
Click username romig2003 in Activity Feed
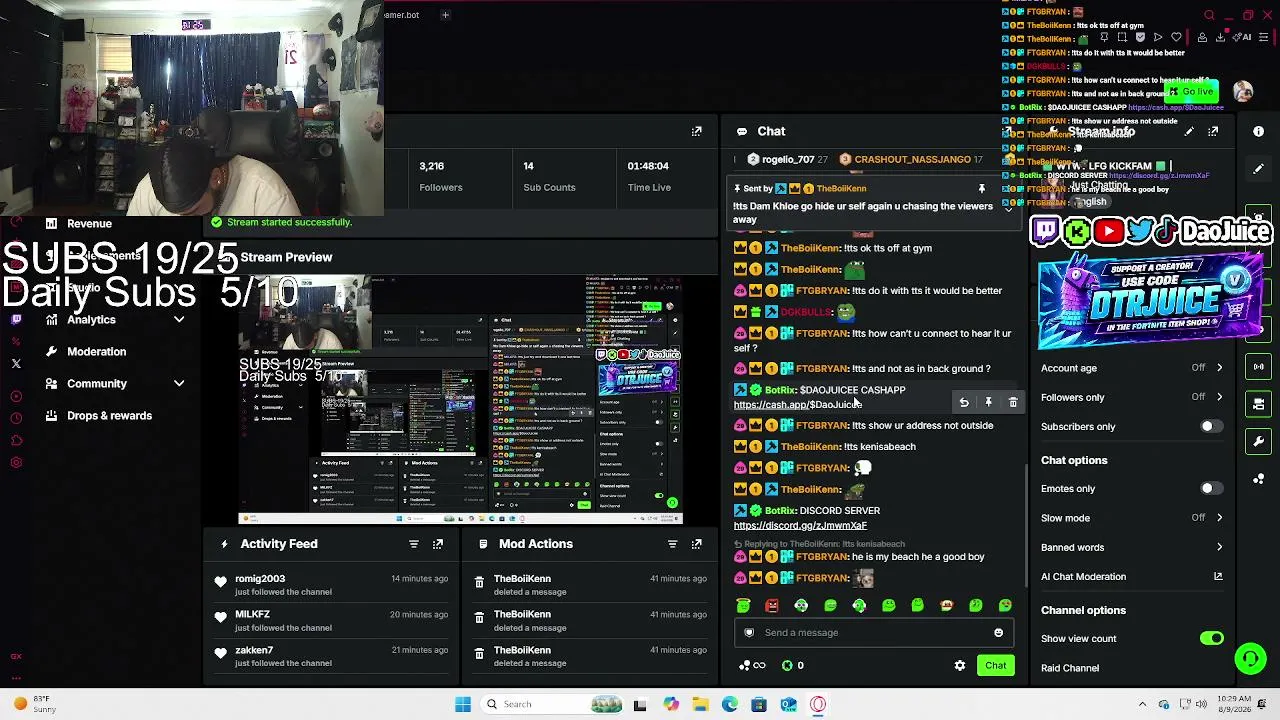(x=260, y=579)
